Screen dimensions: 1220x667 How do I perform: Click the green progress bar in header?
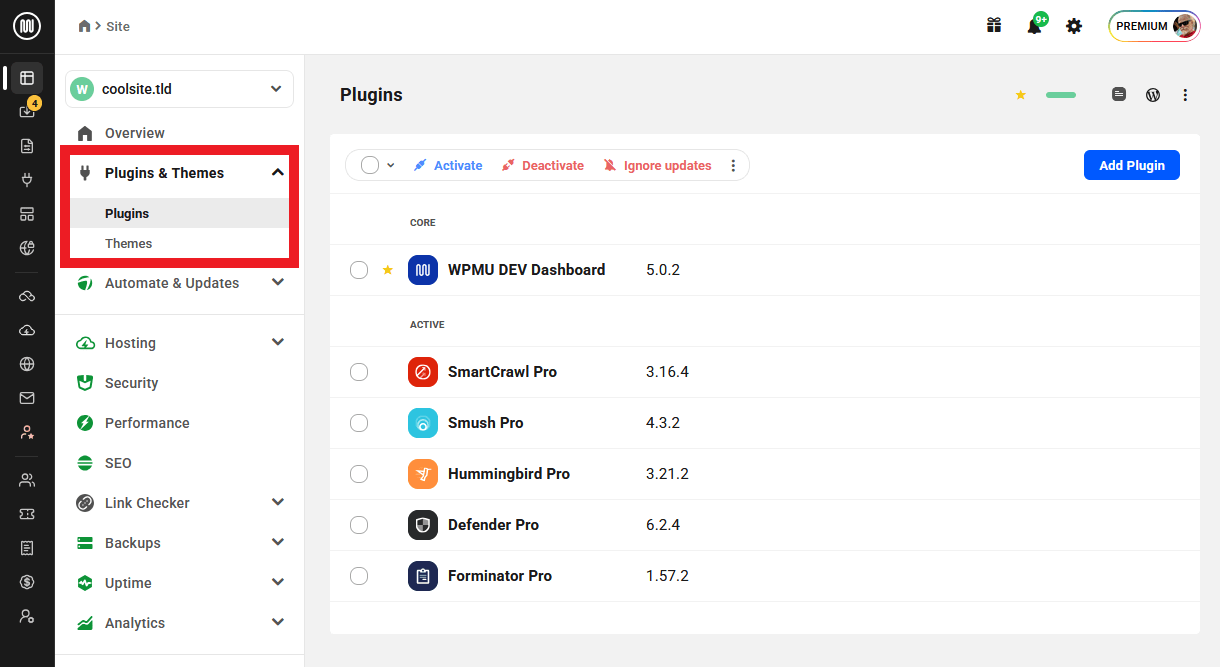[x=1061, y=95]
